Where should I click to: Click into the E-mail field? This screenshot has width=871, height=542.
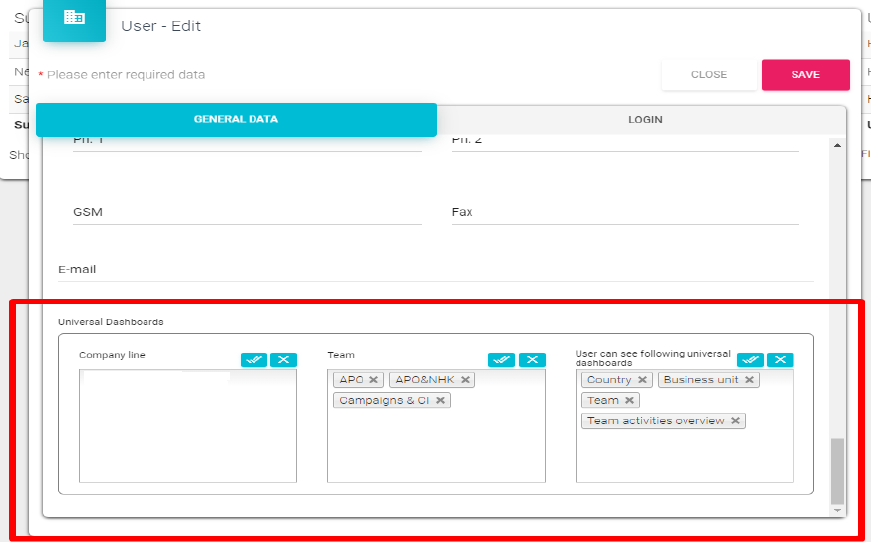point(435,270)
